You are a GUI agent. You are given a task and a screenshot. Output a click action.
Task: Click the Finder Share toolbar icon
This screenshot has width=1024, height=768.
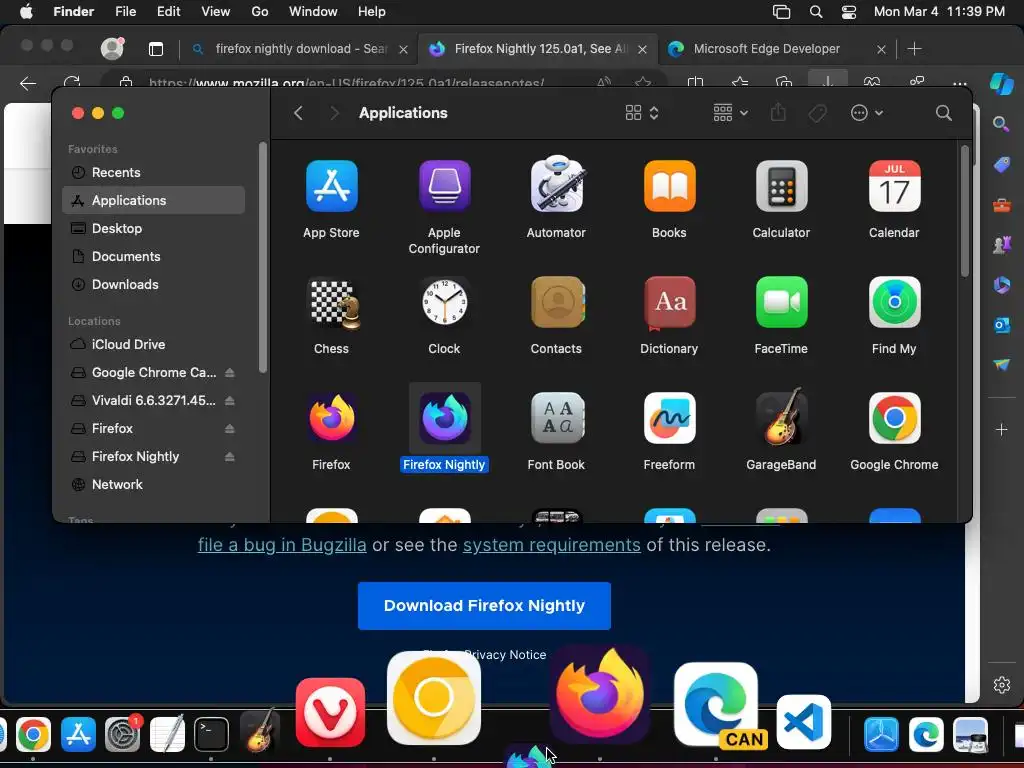778,113
